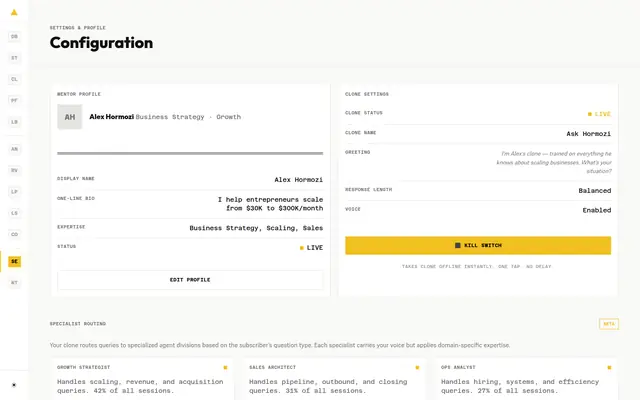Toggle the Ops Analyst yellow status dot
Image resolution: width=640 pixels, height=400 pixels.
pos(609,368)
